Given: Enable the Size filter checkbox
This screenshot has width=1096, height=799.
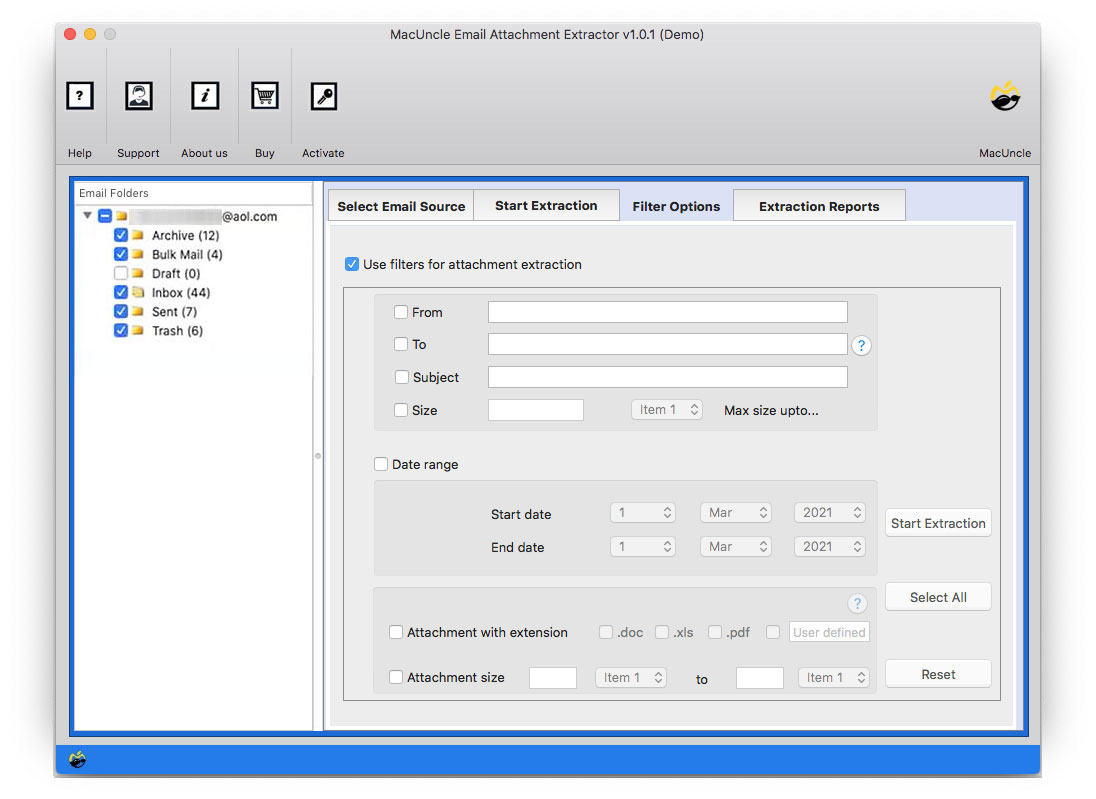Looking at the screenshot, I should (401, 410).
